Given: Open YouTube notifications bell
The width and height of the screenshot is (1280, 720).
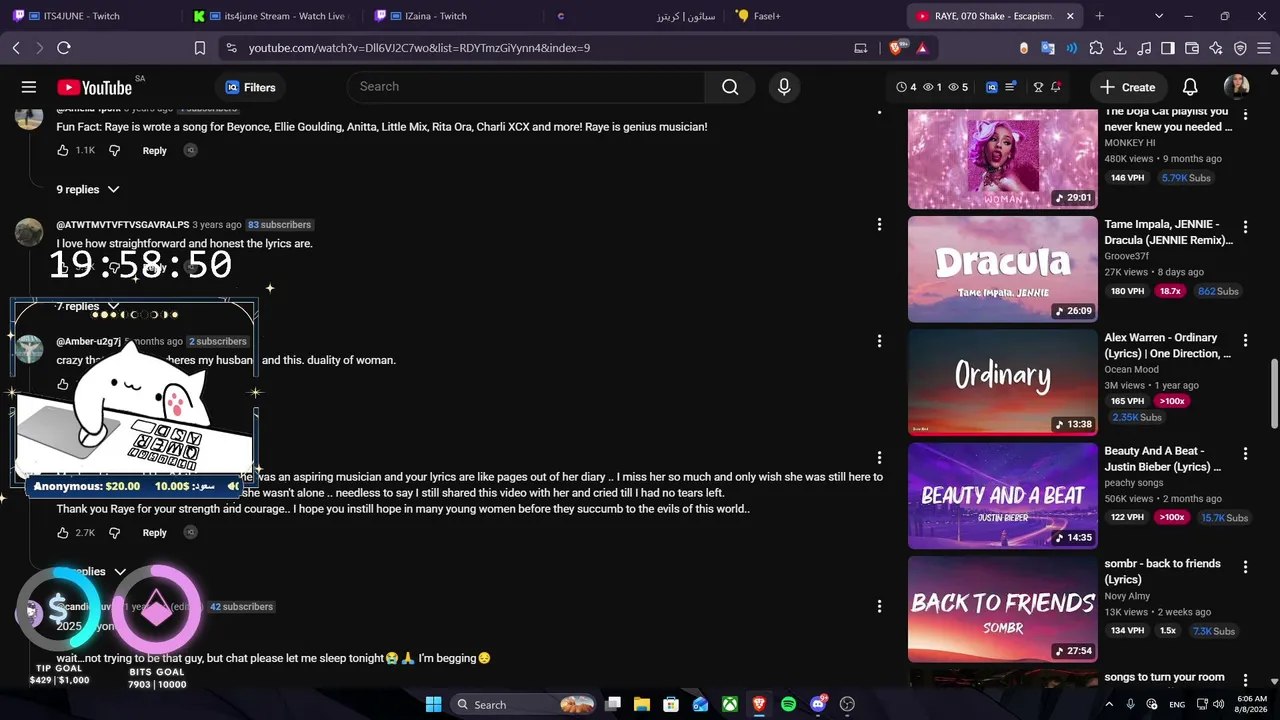Looking at the screenshot, I should tap(1190, 87).
